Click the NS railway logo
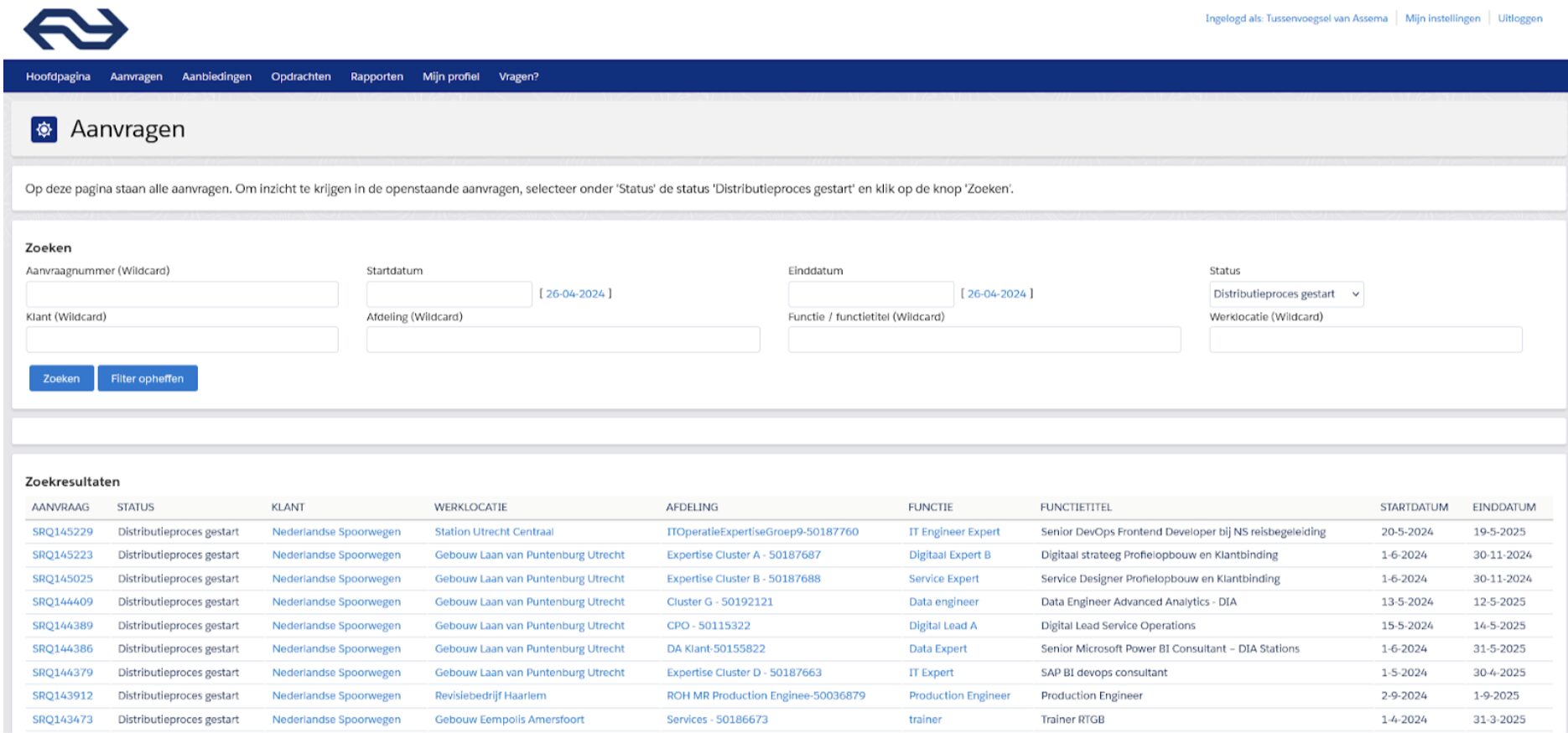1568x733 pixels. [75, 29]
